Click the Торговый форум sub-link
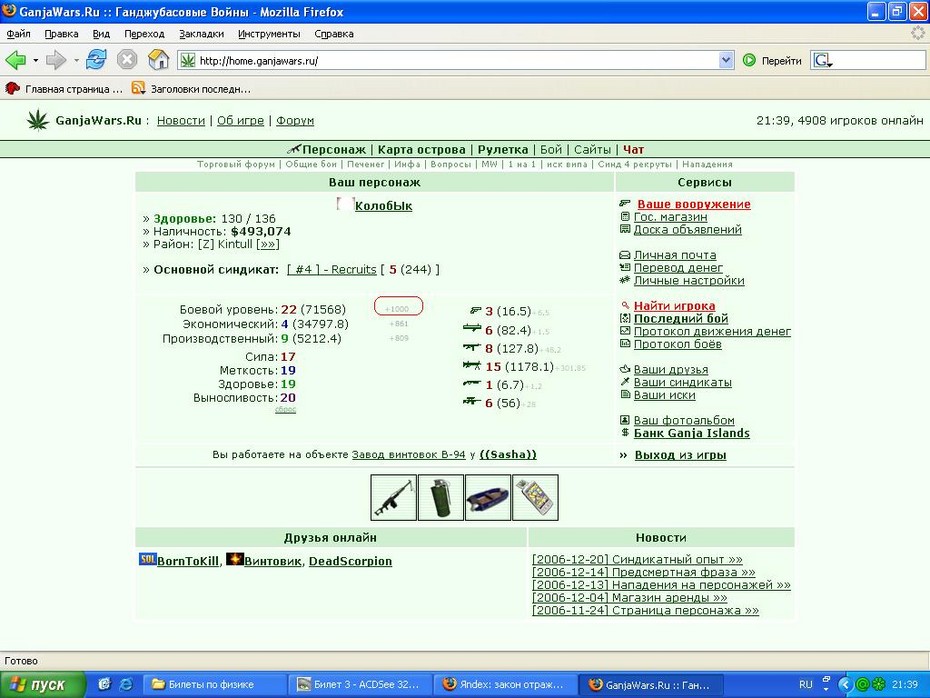This screenshot has width=930, height=698. coord(235,164)
